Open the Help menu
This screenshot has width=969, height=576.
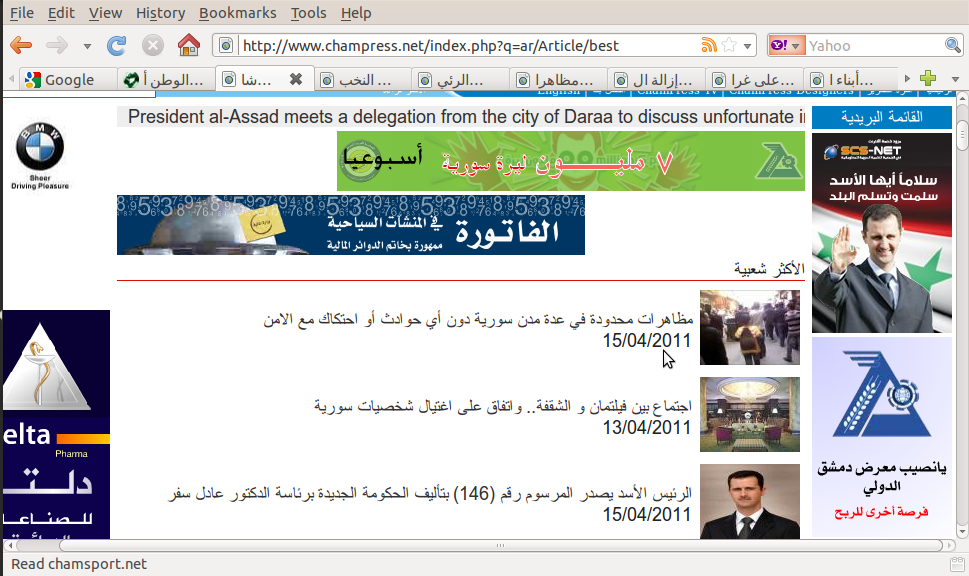[x=356, y=12]
